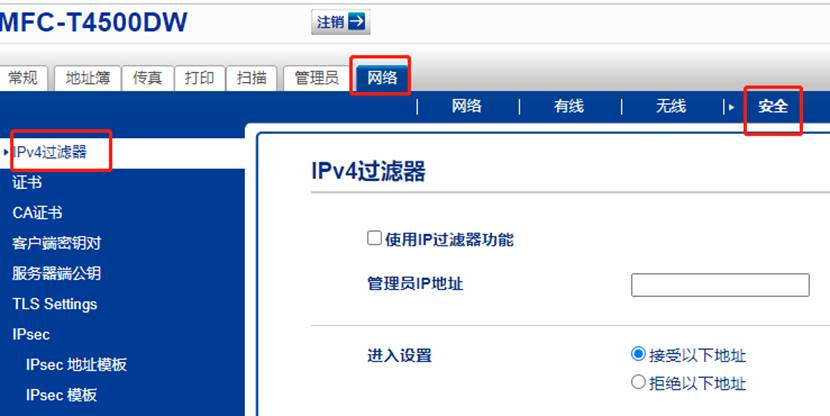Open the 常规 tab
Image resolution: width=830 pixels, height=416 pixels.
click(x=24, y=78)
